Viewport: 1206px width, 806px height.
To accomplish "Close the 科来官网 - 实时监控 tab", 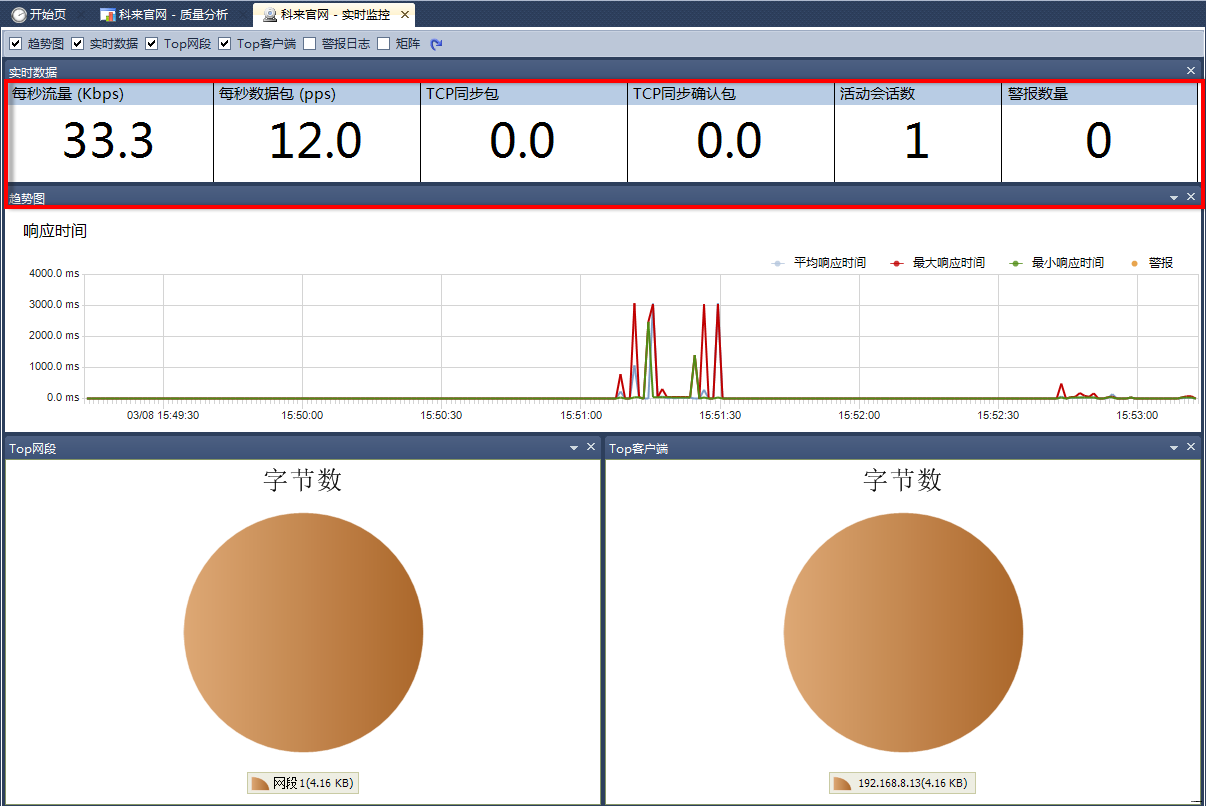I will (x=404, y=15).
